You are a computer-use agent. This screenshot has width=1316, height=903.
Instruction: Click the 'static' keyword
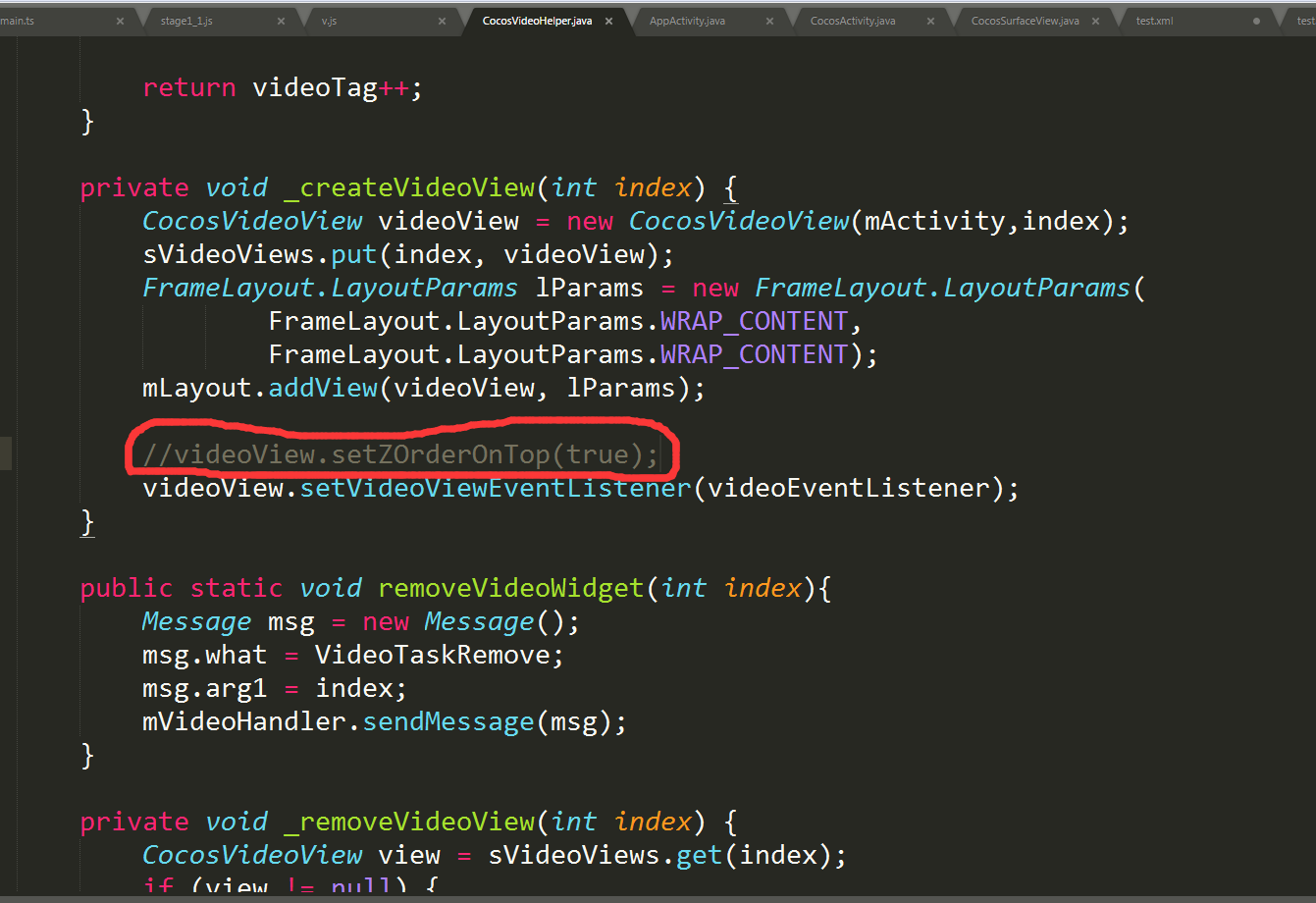pyautogui.click(x=237, y=588)
